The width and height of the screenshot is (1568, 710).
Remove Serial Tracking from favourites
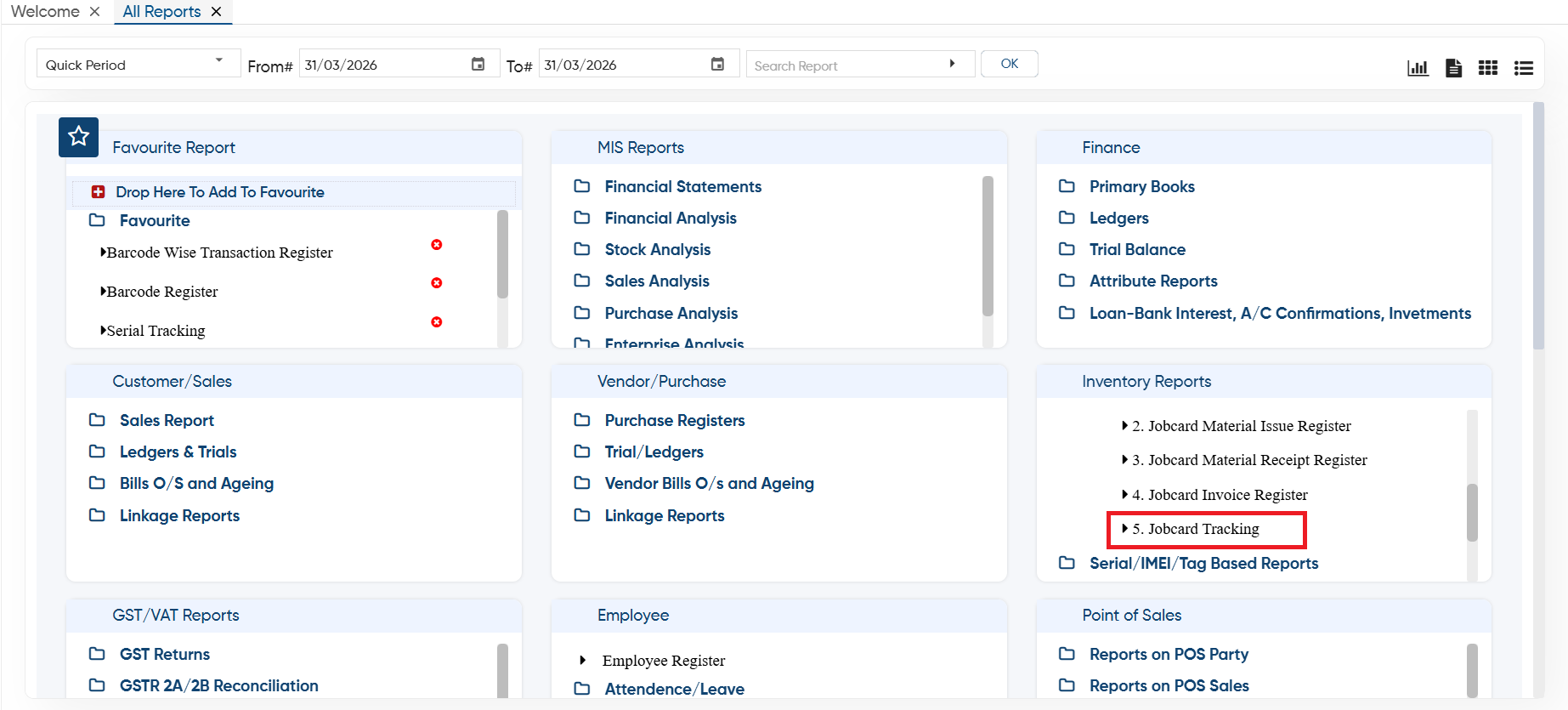click(x=437, y=322)
